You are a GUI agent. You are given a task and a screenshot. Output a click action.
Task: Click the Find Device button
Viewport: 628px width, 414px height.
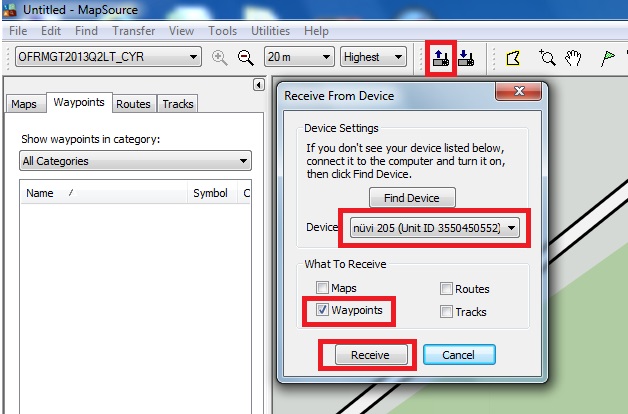click(x=412, y=198)
